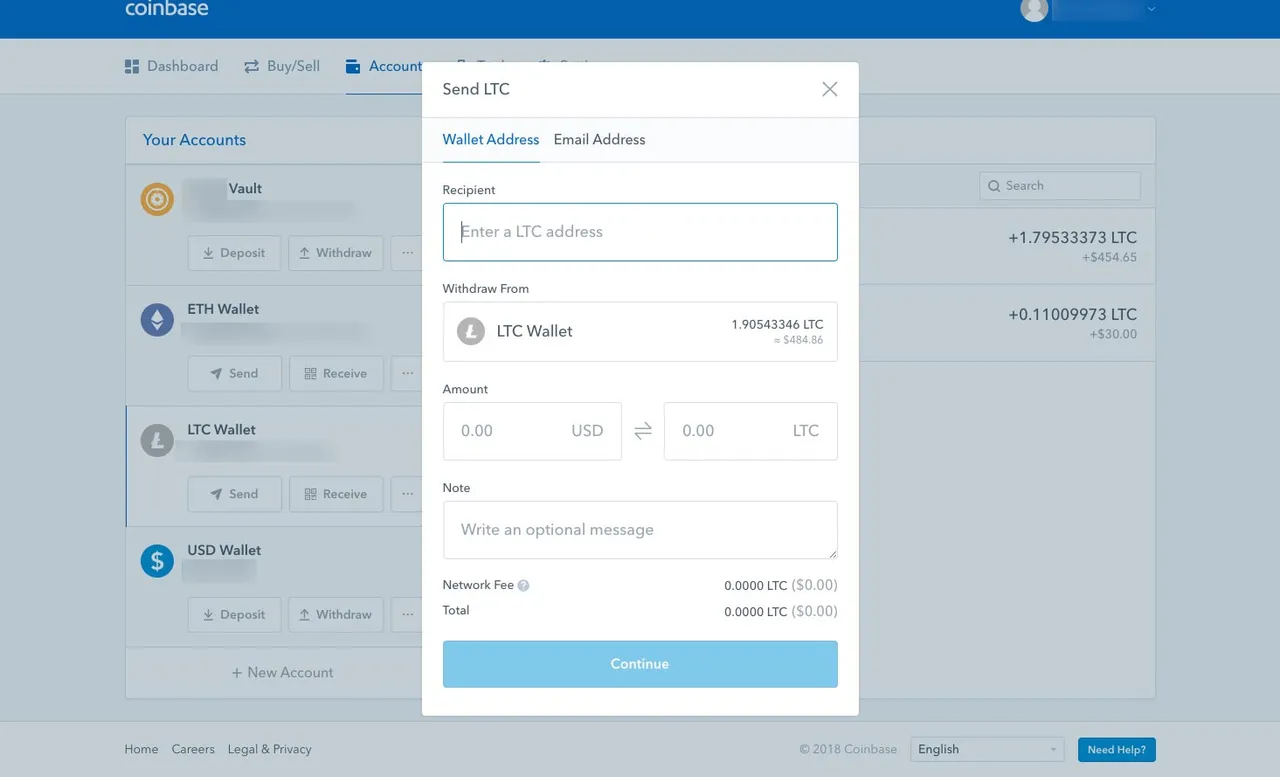This screenshot has width=1280, height=777.
Task: Click the Litecoin icon in Withdraw From
Action: (x=471, y=331)
